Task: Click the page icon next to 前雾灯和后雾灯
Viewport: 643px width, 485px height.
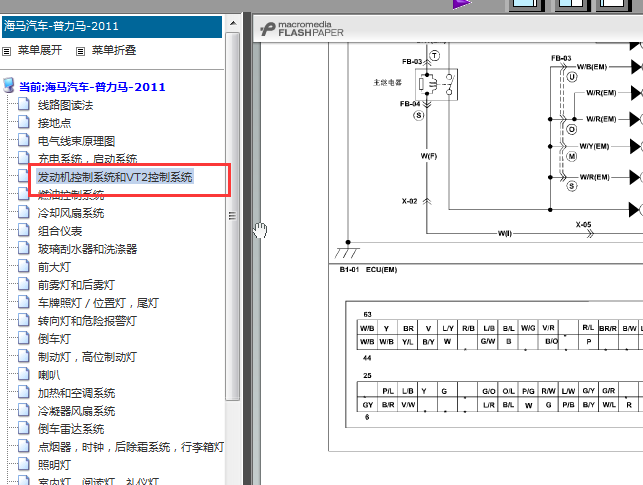Action: (x=24, y=284)
